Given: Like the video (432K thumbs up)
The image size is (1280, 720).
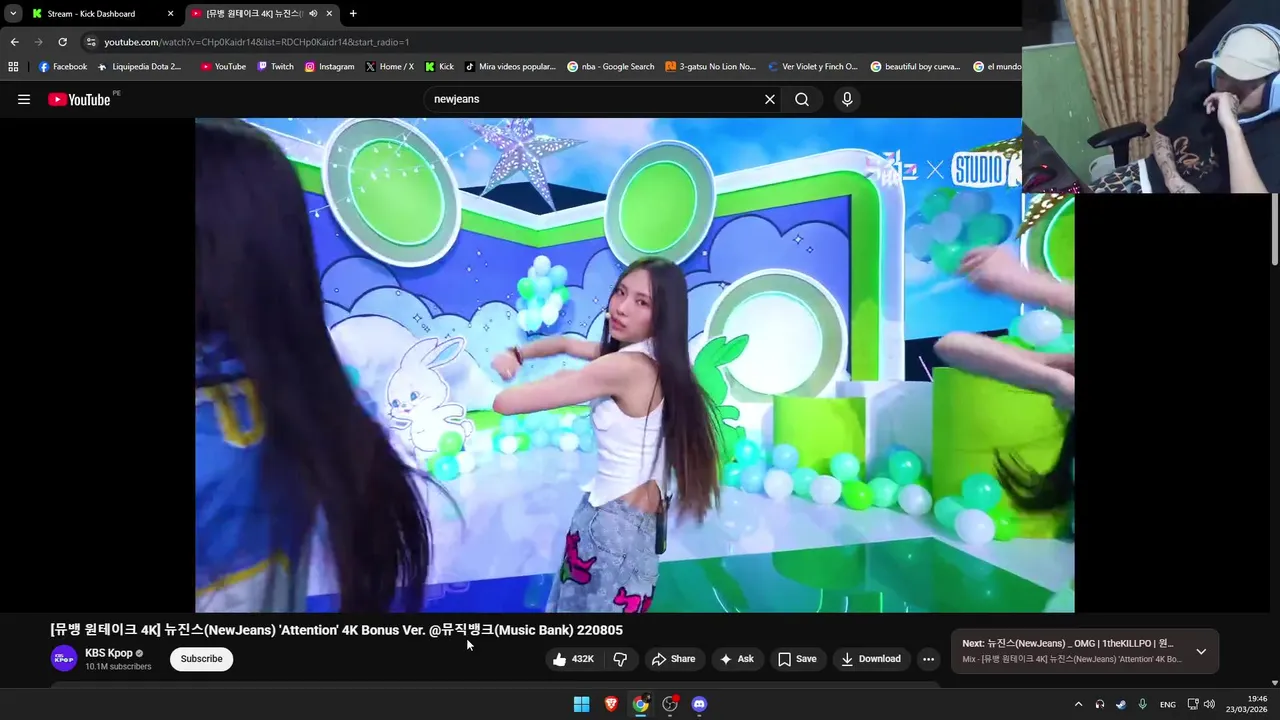Looking at the screenshot, I should (573, 659).
